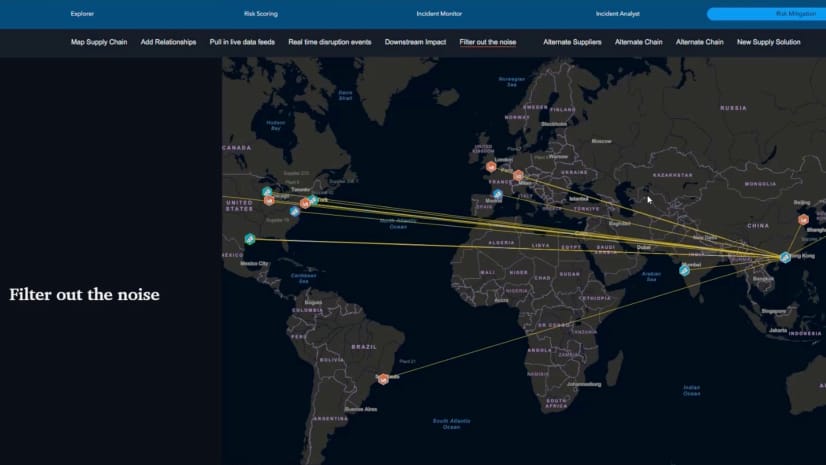The width and height of the screenshot is (826, 465).
Task: Click the Moscow city label on map
Action: click(602, 141)
